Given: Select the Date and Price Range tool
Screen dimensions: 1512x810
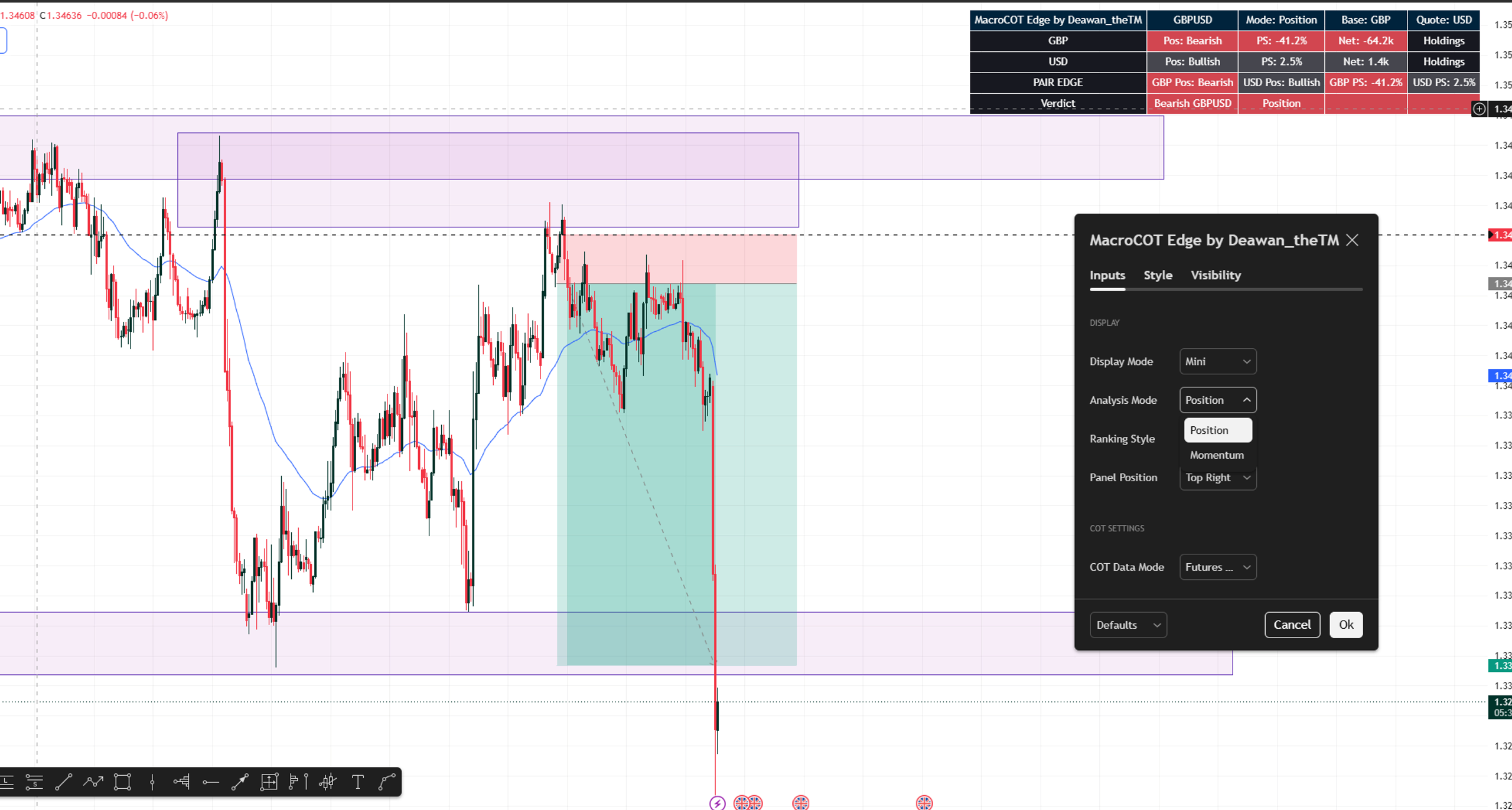Looking at the screenshot, I should point(269,782).
